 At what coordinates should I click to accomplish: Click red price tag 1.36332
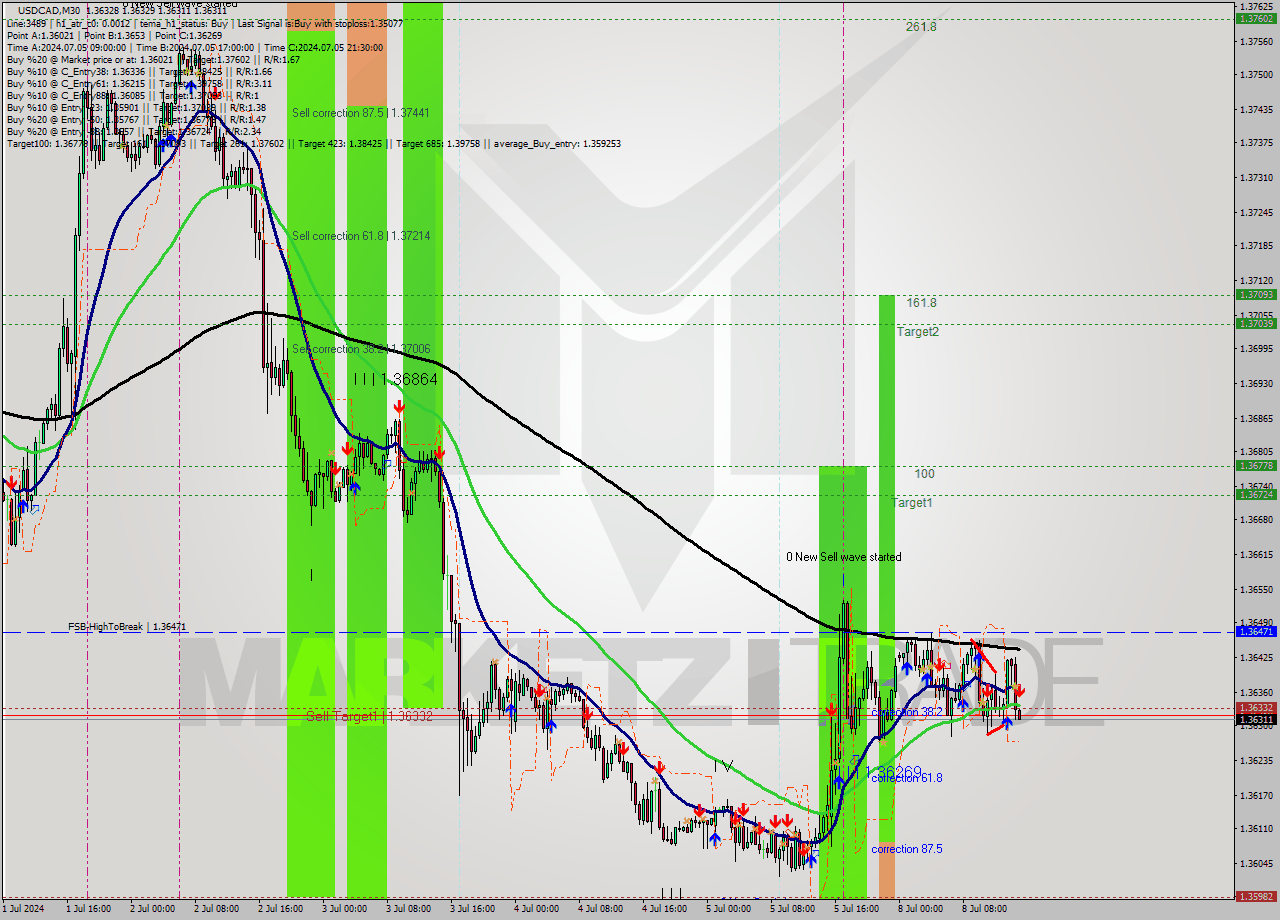pos(1255,707)
